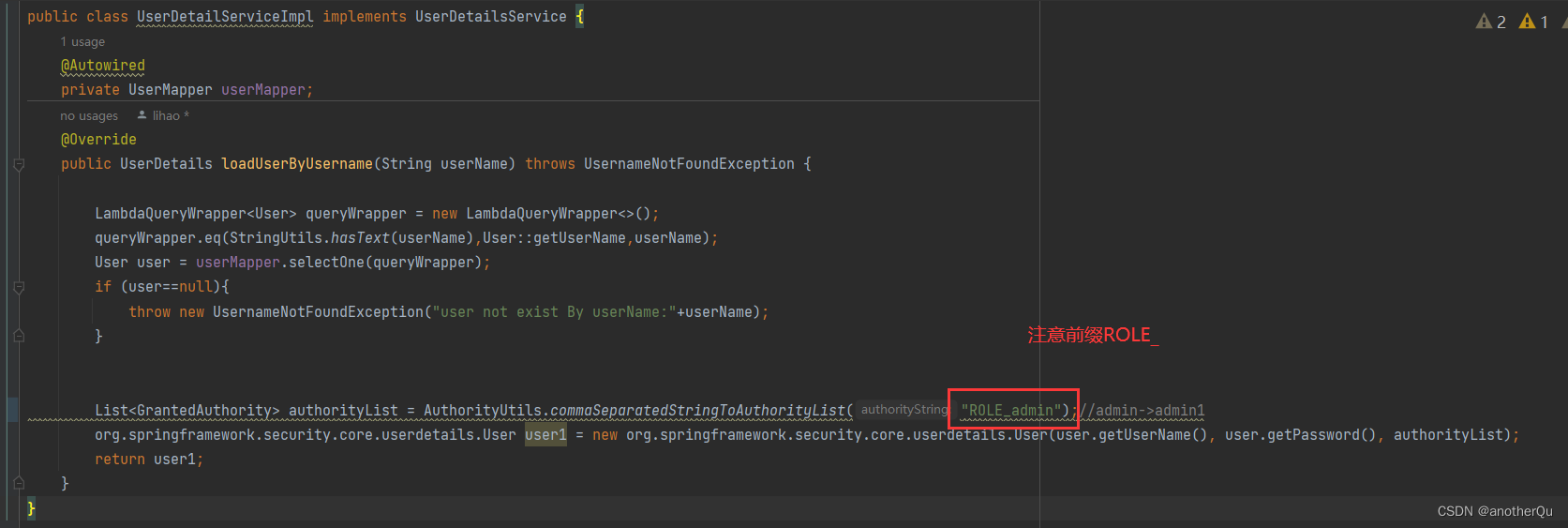1568x528 pixels.
Task: Click the @Override annotation
Action: point(98,140)
